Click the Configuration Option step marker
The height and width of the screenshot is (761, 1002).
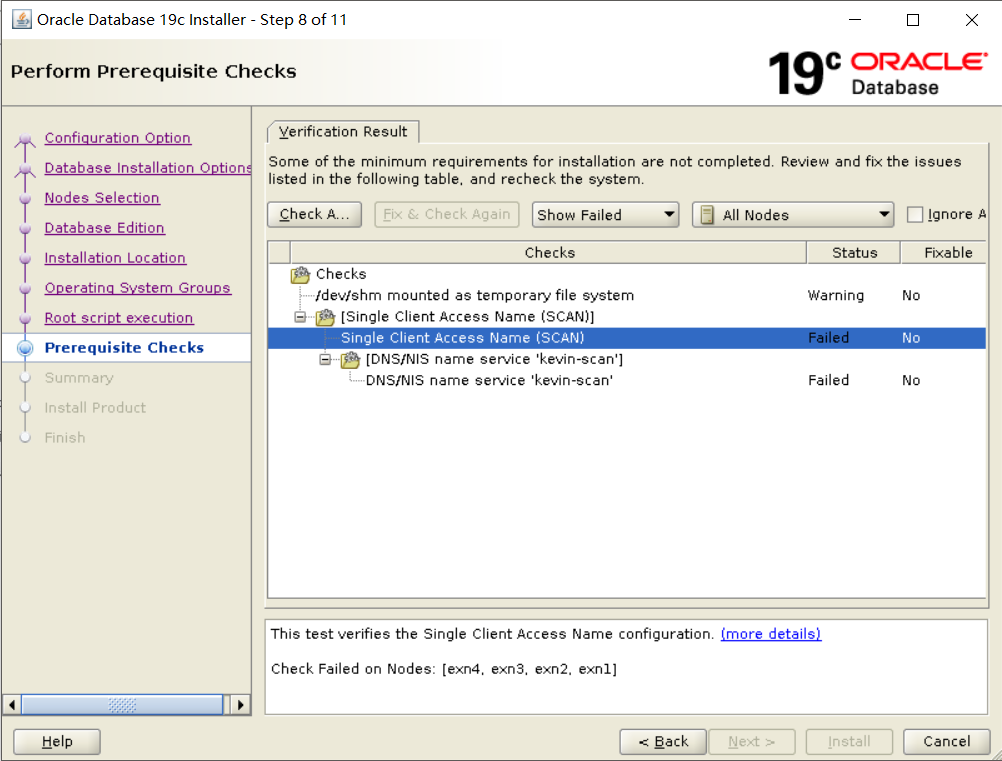(x=25, y=139)
